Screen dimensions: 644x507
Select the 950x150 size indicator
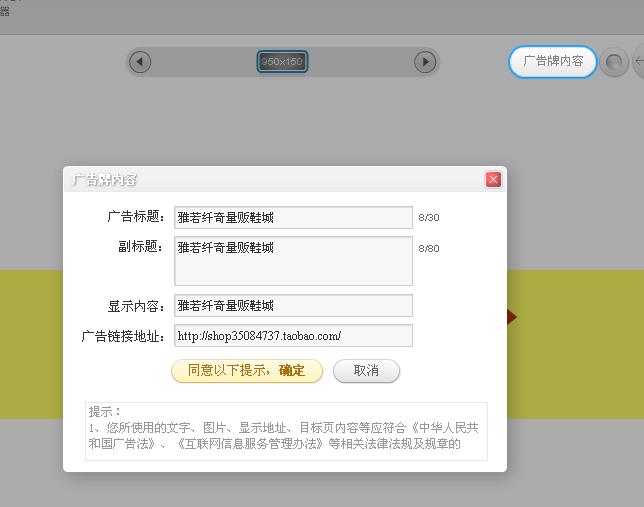pyautogui.click(x=282, y=62)
